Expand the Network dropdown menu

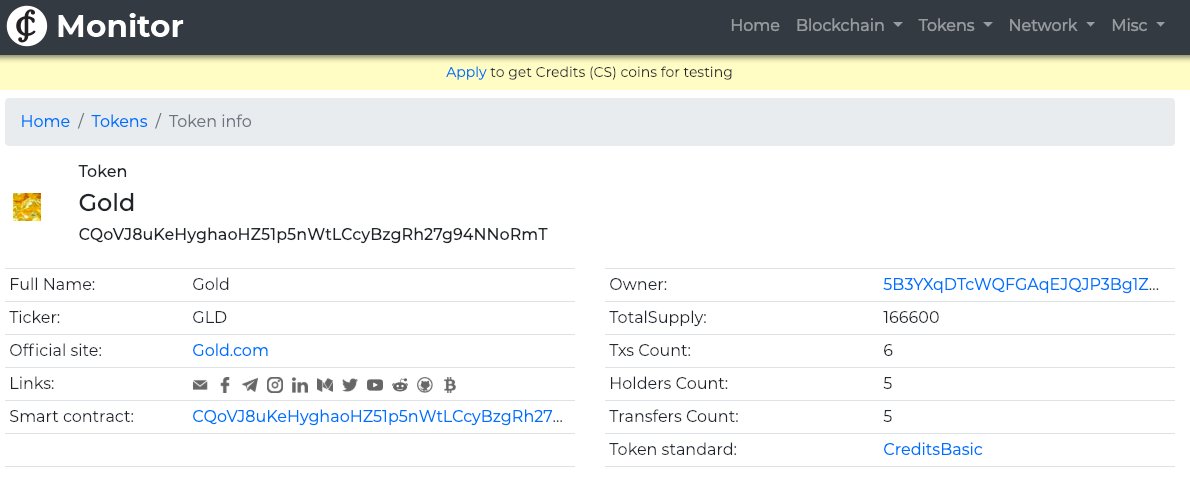pyautogui.click(x=1051, y=25)
